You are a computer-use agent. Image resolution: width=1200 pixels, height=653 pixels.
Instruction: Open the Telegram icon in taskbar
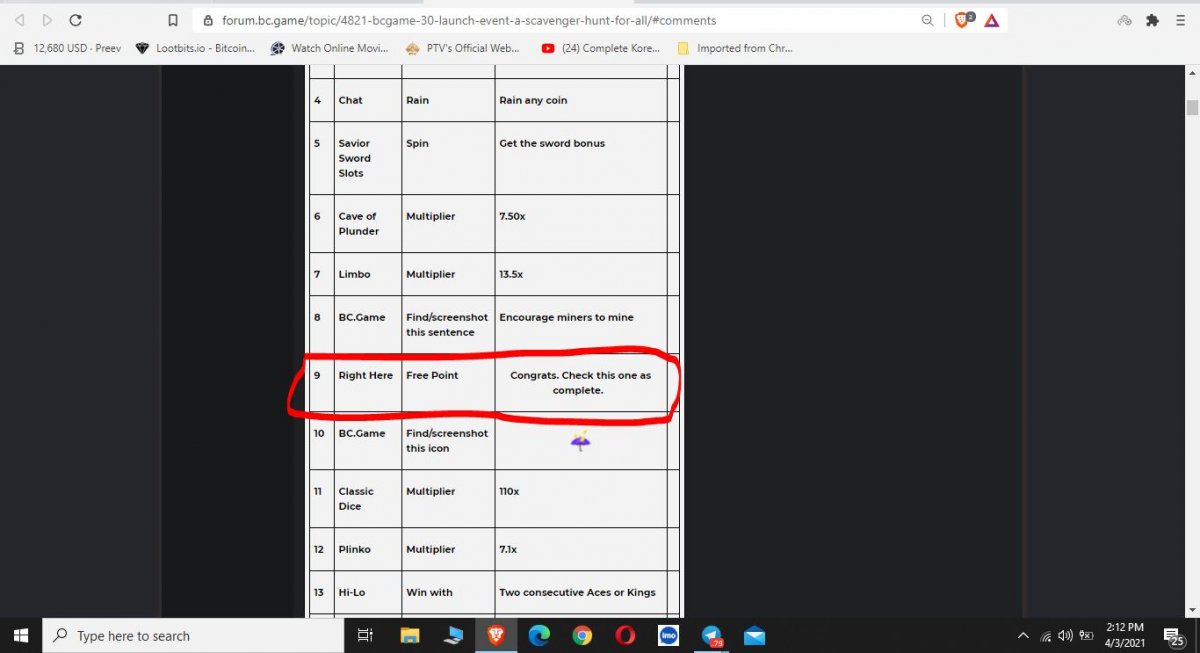[712, 635]
